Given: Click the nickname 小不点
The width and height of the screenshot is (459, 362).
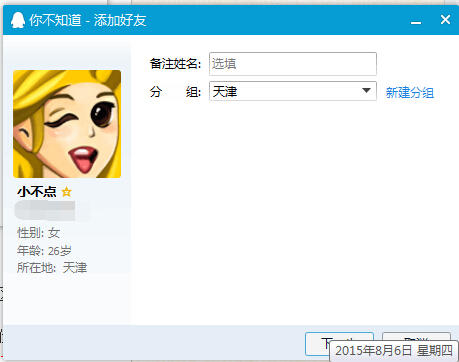Looking at the screenshot, I should coord(37,192).
